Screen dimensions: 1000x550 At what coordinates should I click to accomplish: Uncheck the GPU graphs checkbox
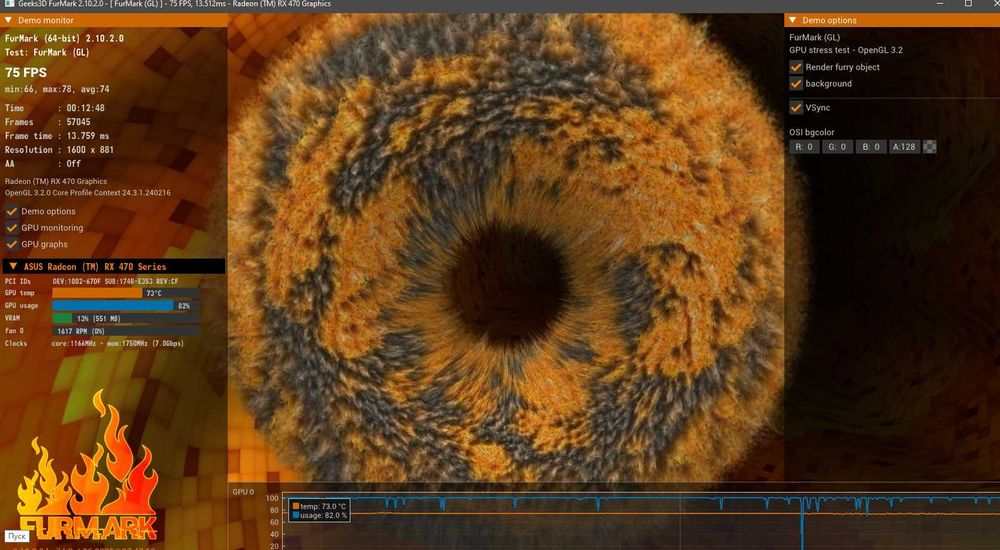[x=11, y=244]
